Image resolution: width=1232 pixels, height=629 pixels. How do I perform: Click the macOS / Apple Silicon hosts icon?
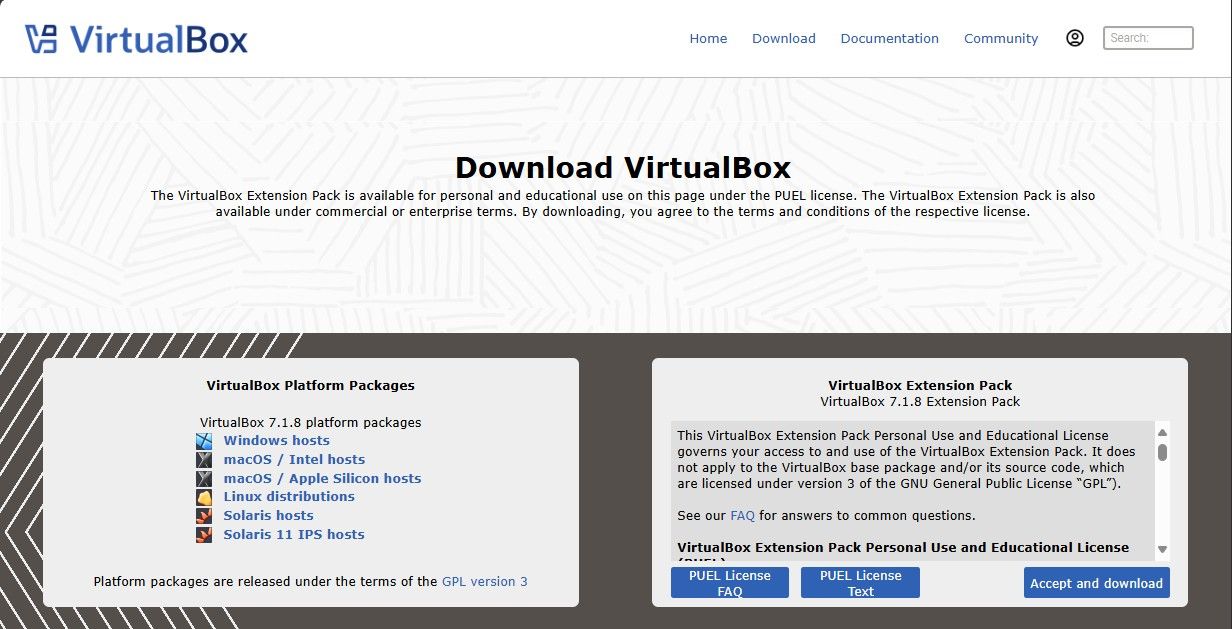coord(204,479)
